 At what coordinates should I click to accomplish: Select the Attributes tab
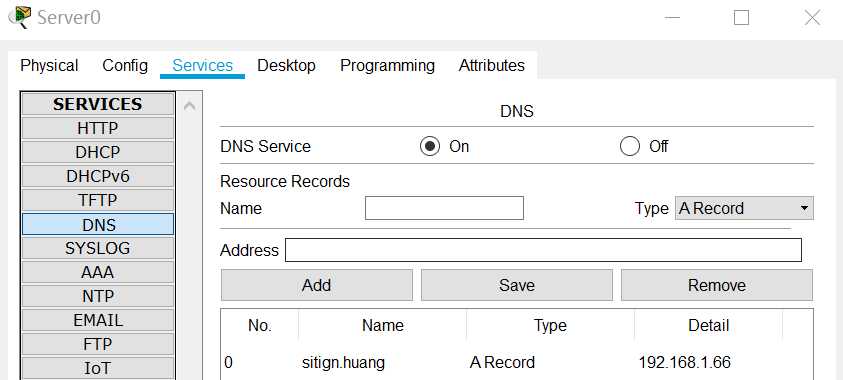click(491, 66)
